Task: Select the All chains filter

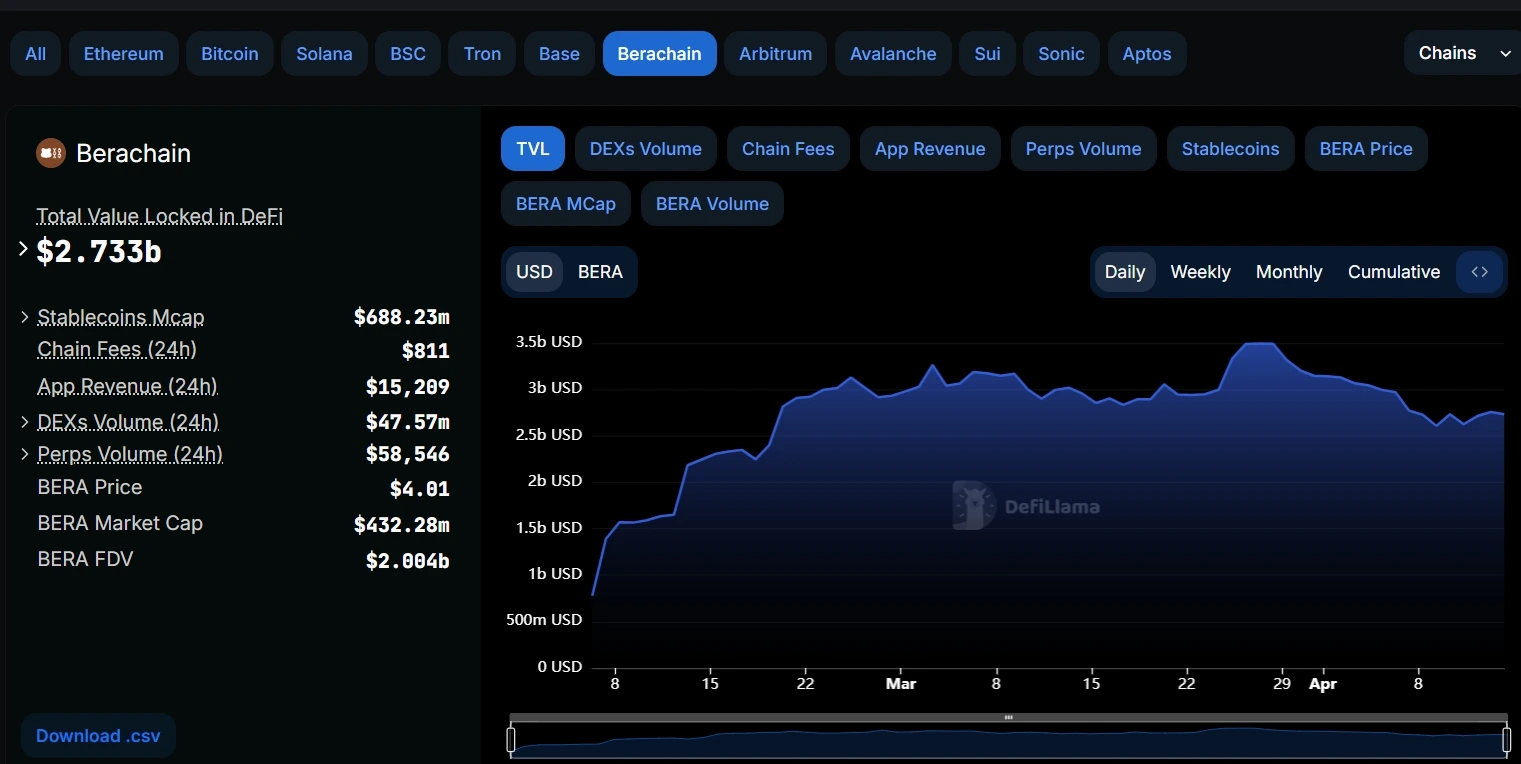Action: coord(36,54)
